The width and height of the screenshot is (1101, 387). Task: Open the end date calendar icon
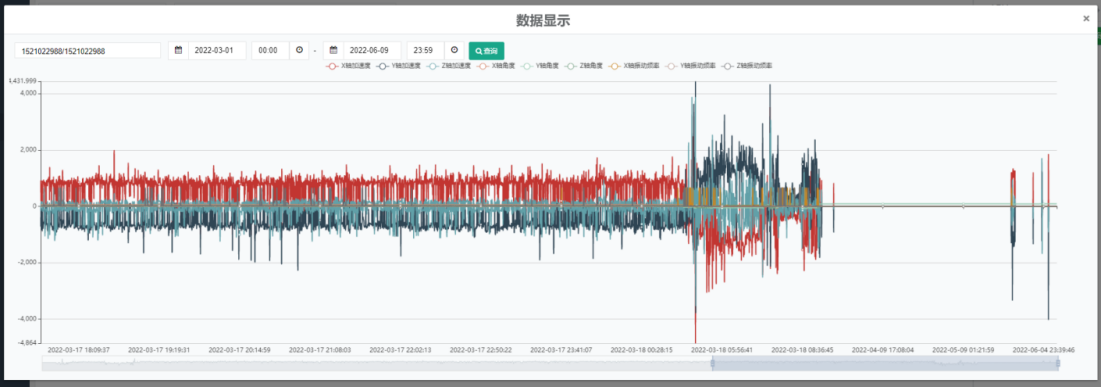coord(334,51)
